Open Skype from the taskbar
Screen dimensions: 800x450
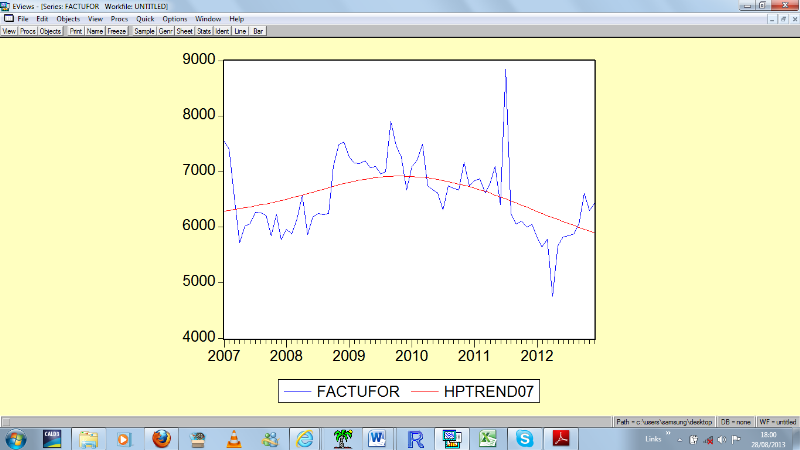[524, 439]
